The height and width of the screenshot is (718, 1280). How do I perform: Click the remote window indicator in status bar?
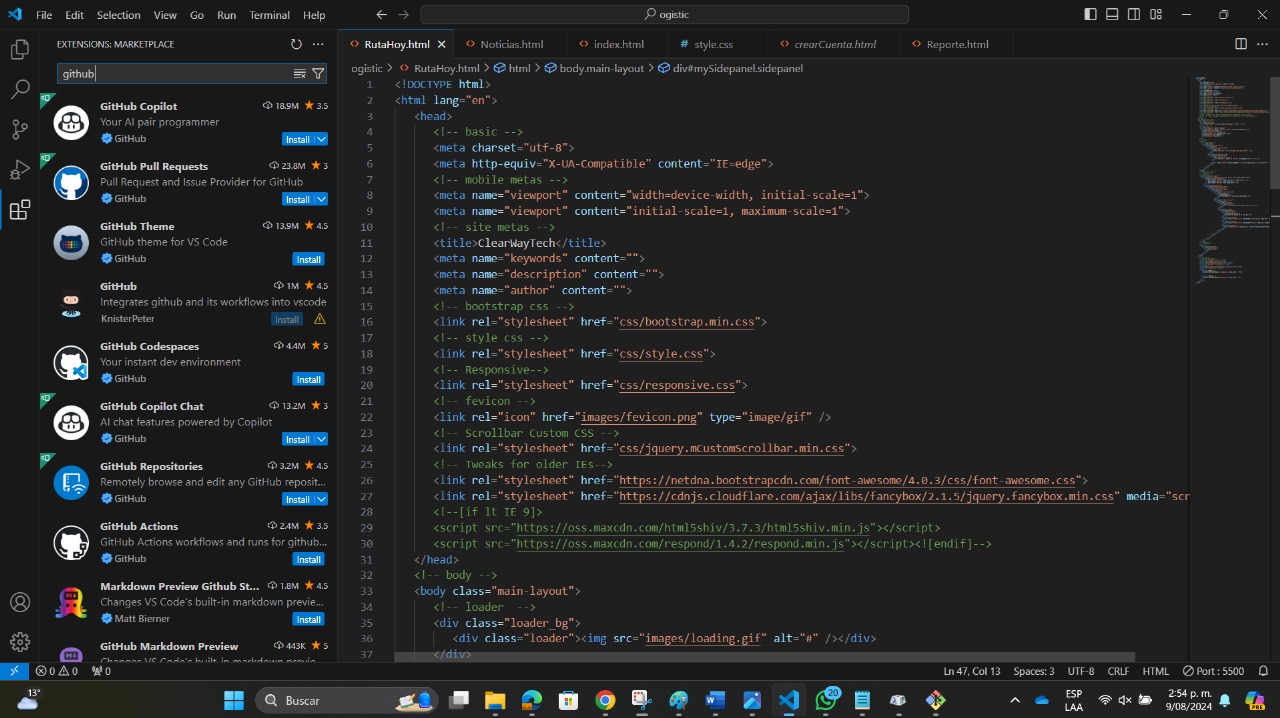[14, 671]
